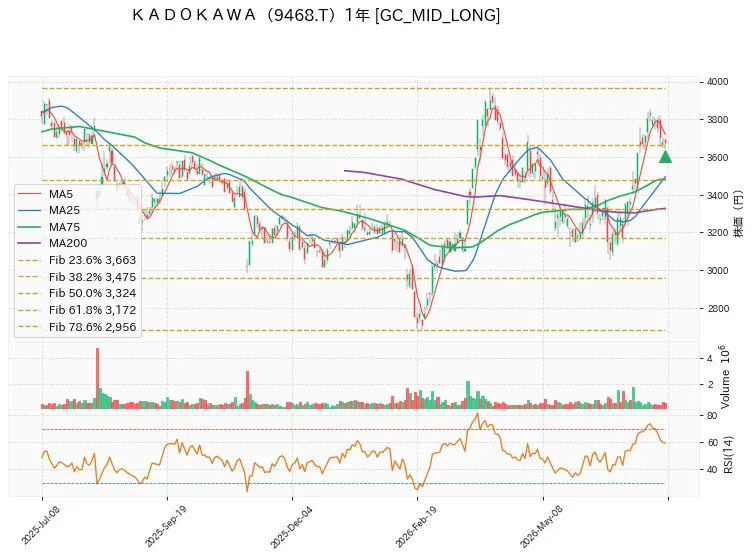The height and width of the screenshot is (558, 752).
Task: Click the 2026-May-08 date axis label
Action: [541, 527]
